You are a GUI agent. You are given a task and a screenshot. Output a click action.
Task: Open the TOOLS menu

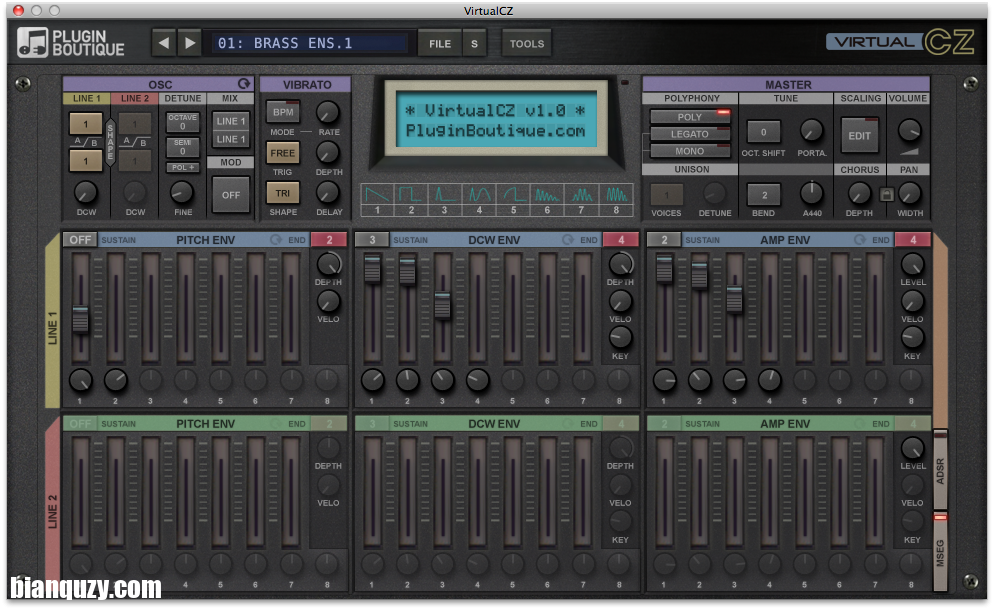point(527,44)
